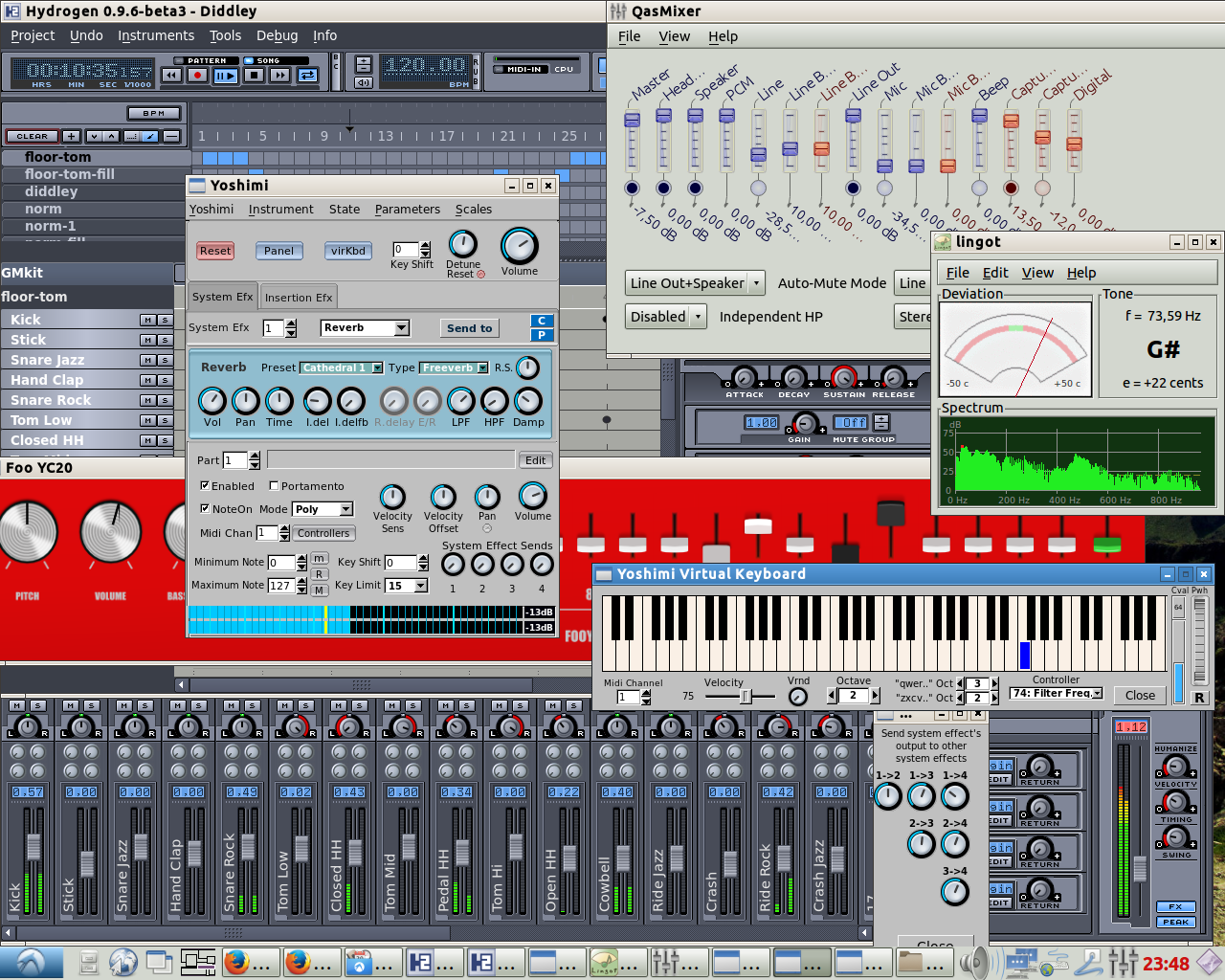Click the mute M button for Kick instrument
Viewport: 1225px width, 980px height.
tap(147, 320)
